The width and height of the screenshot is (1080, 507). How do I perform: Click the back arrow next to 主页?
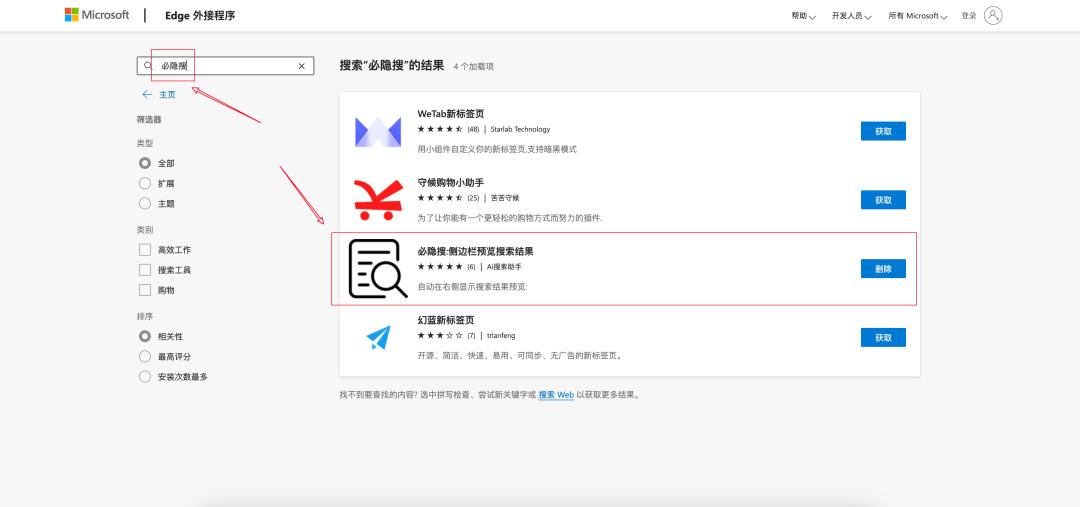[x=147, y=94]
